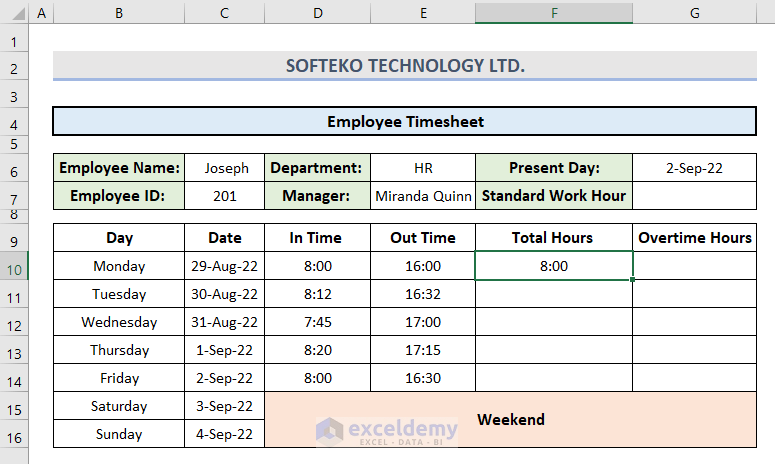Select row 16 header

pos(14,434)
